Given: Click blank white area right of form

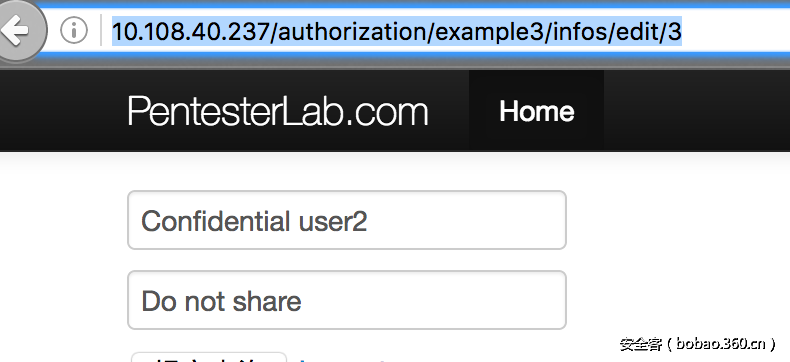Looking at the screenshot, I should [675, 252].
